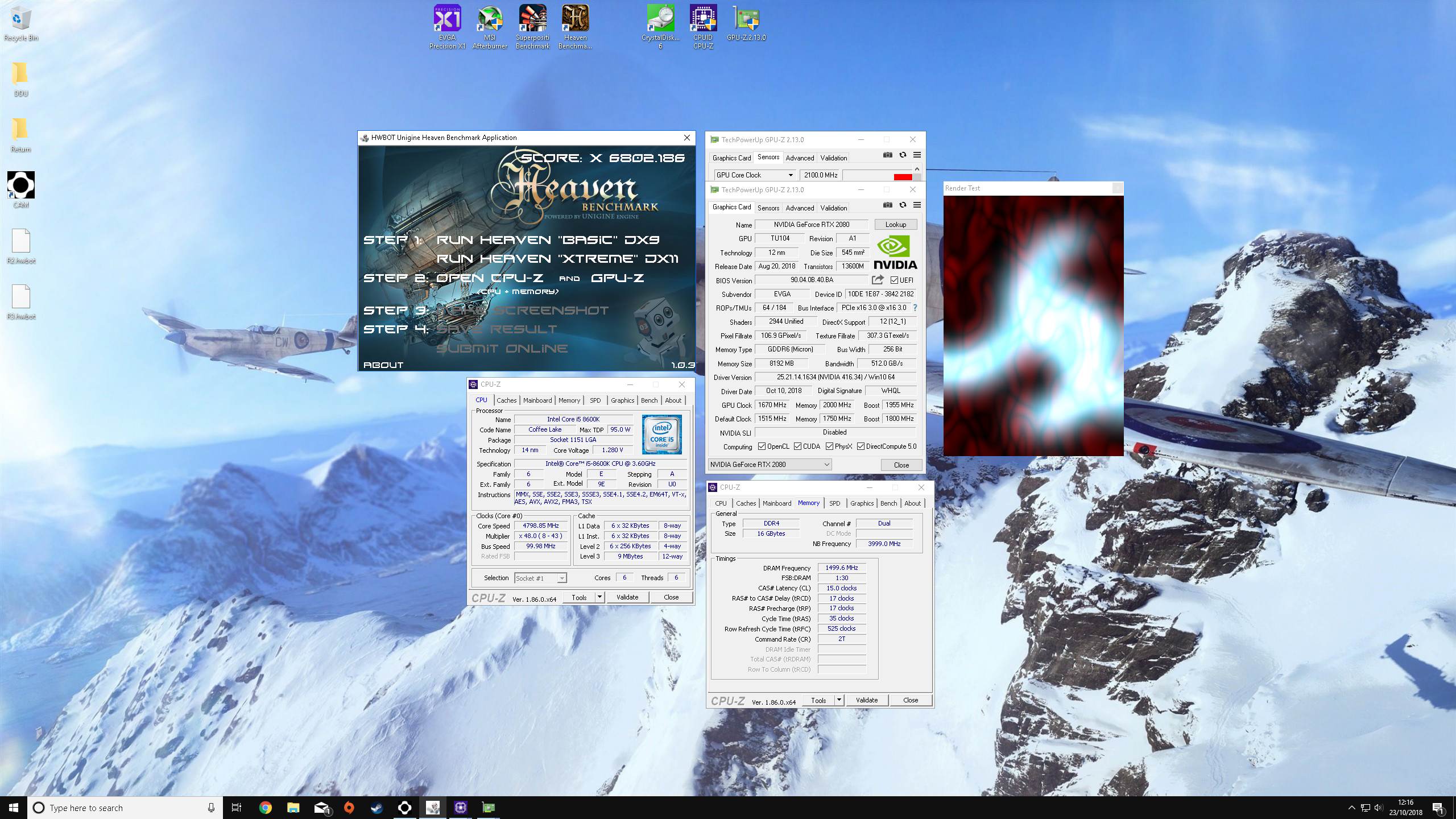The height and width of the screenshot is (819, 1456).
Task: Click RUN HEAVEN "BASIC" DX9 step
Action: click(548, 240)
